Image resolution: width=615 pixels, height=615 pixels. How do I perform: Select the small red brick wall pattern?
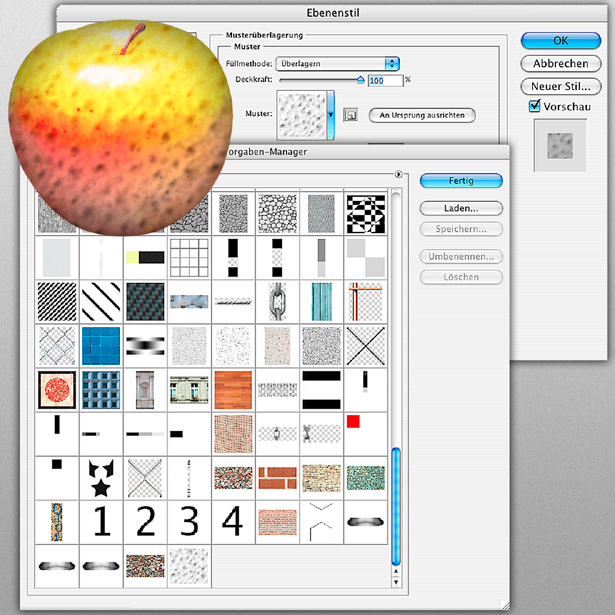click(277, 522)
